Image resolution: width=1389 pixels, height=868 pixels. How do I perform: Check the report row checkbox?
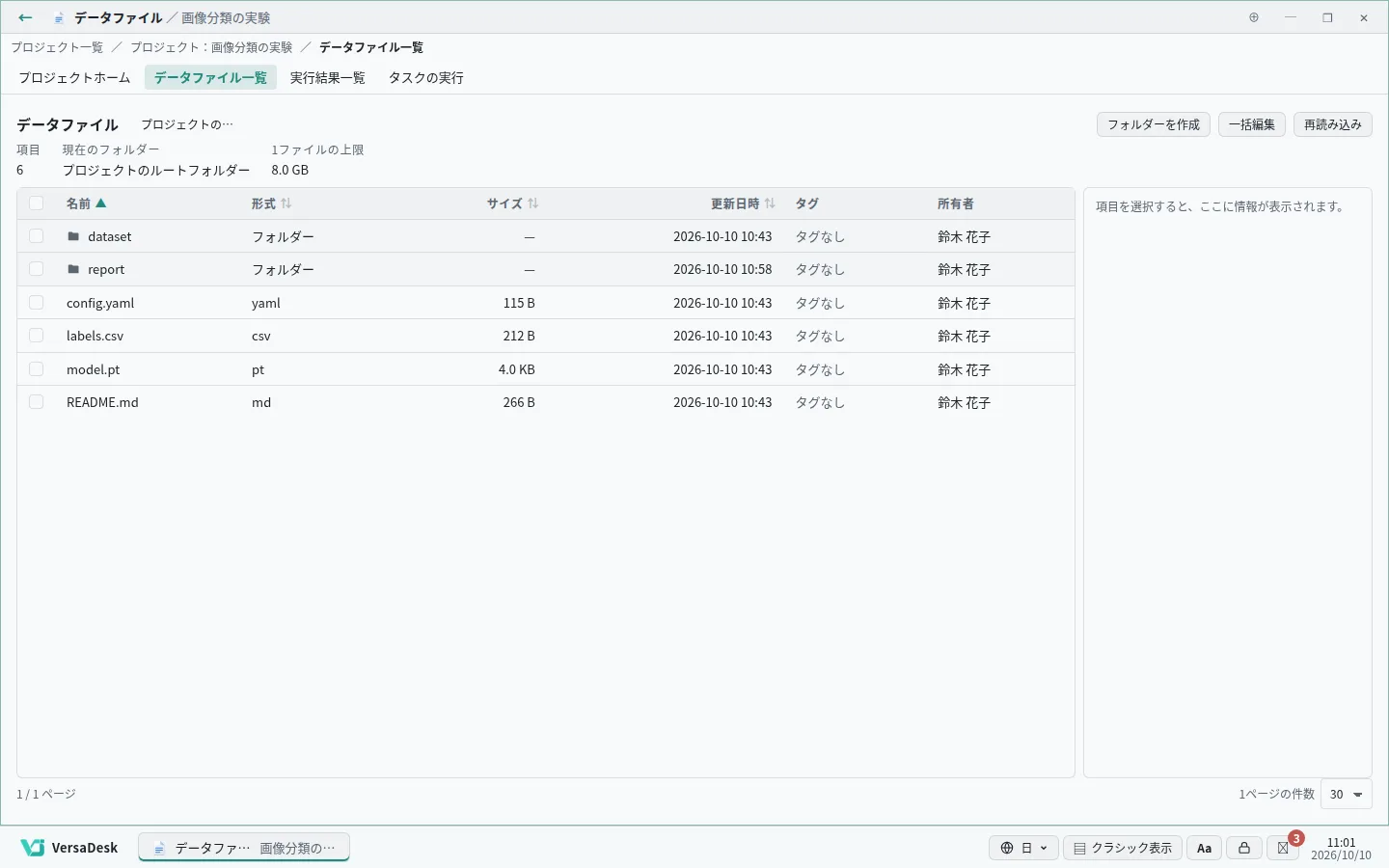coord(36,269)
